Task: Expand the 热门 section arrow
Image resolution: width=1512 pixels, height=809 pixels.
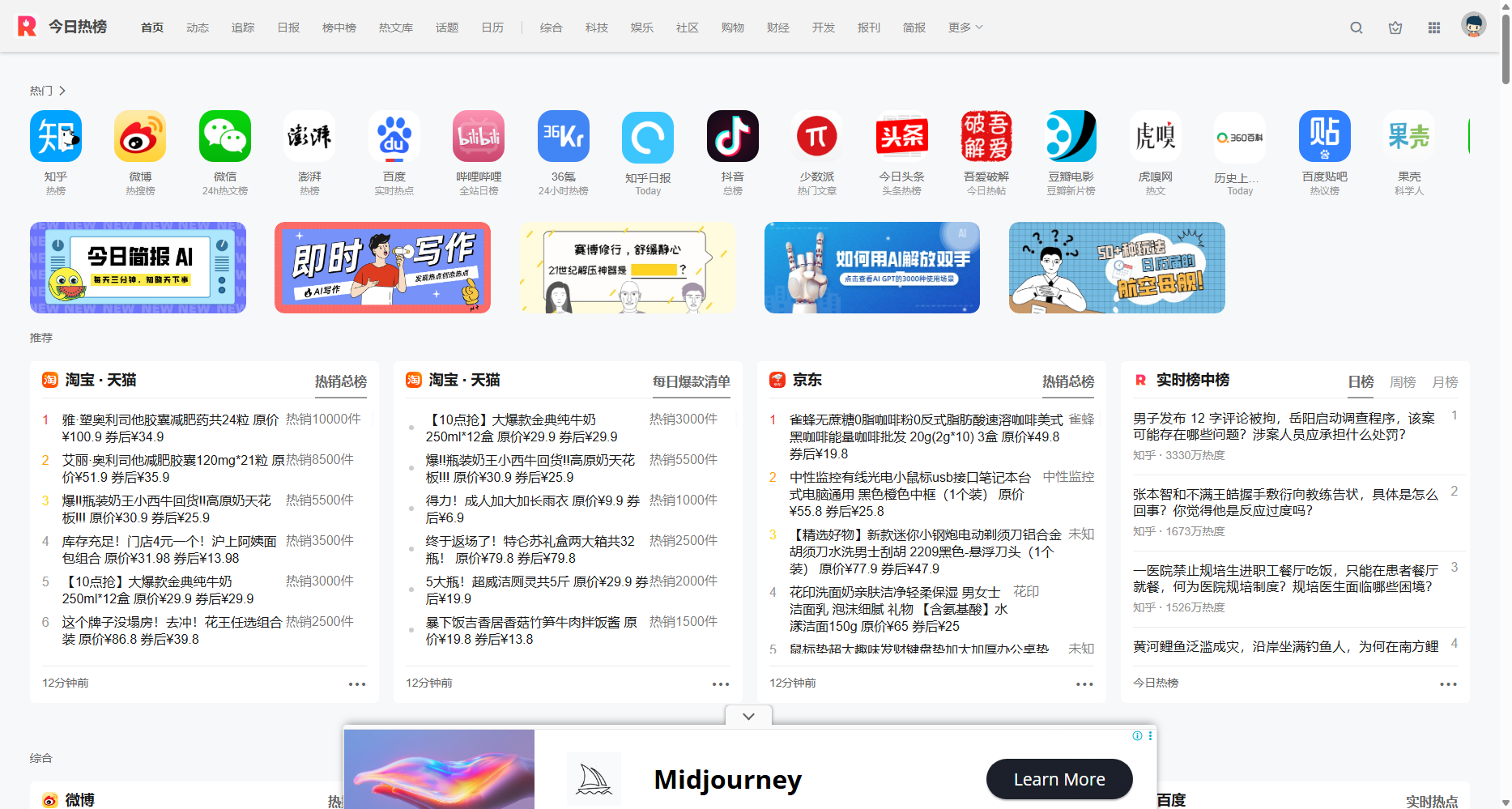Action: click(x=62, y=91)
